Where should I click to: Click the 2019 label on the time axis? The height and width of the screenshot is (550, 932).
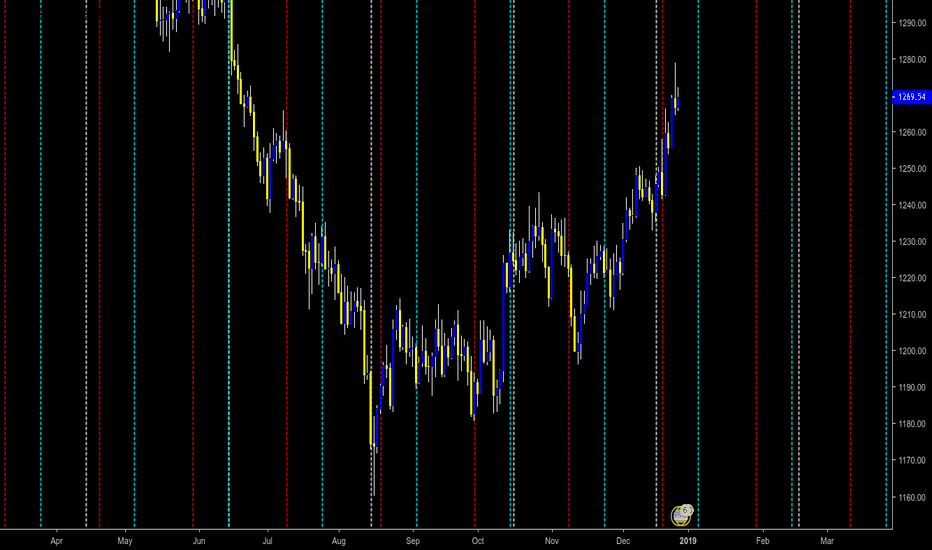click(688, 541)
